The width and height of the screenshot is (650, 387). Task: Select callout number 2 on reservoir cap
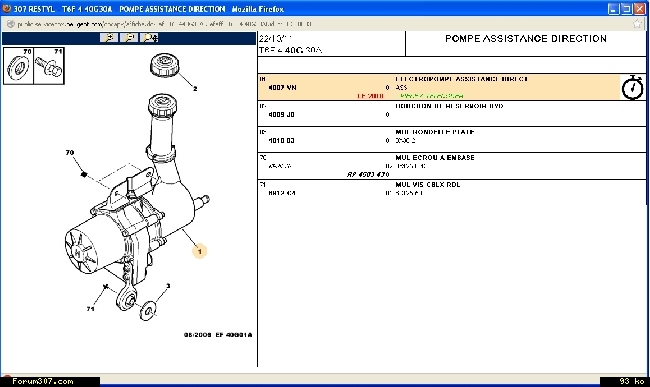coord(195,88)
